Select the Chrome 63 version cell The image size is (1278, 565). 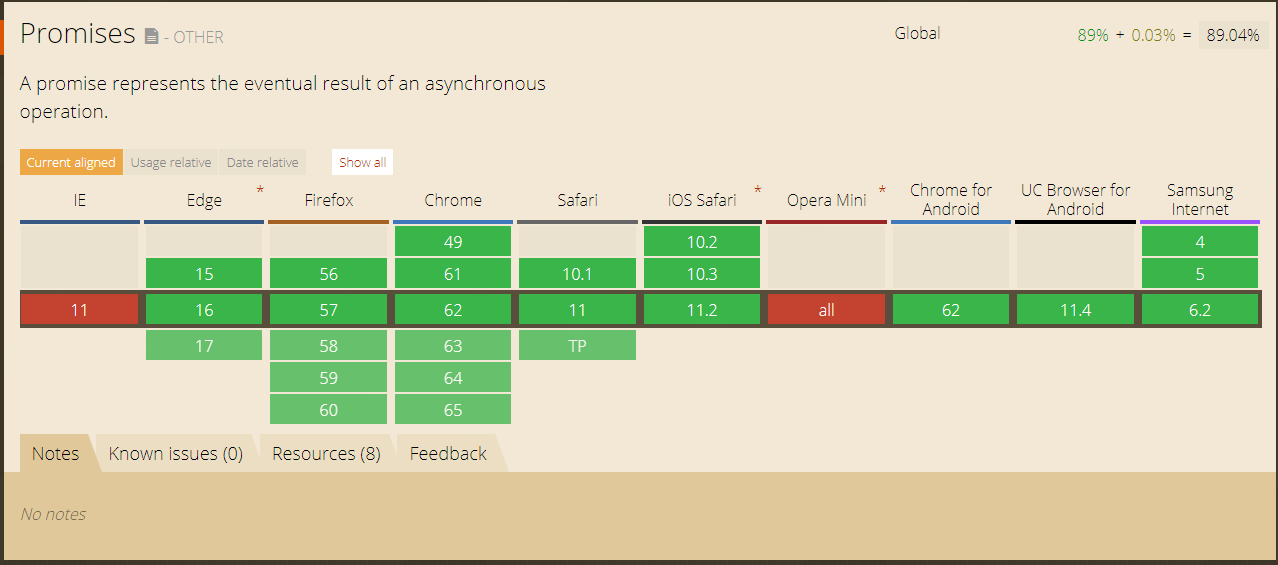pos(453,346)
